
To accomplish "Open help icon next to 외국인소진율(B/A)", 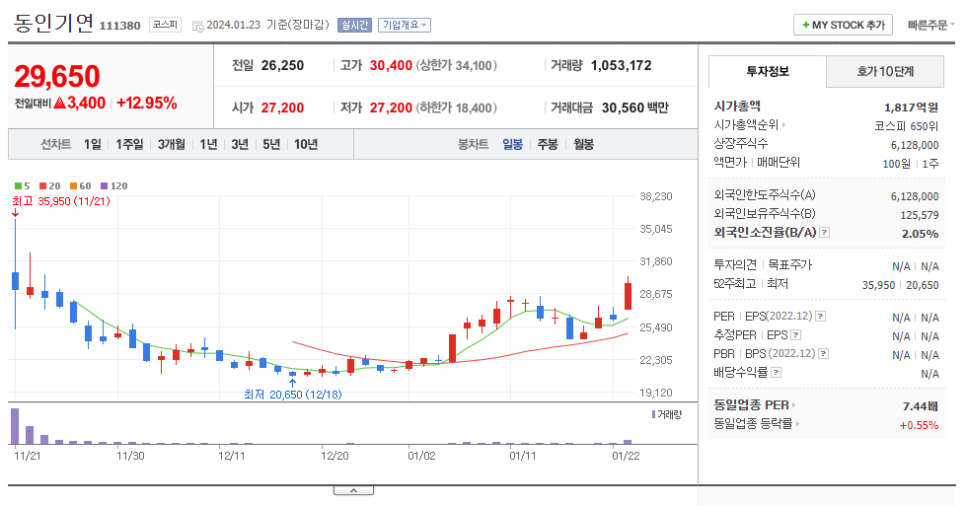I will click(x=824, y=232).
